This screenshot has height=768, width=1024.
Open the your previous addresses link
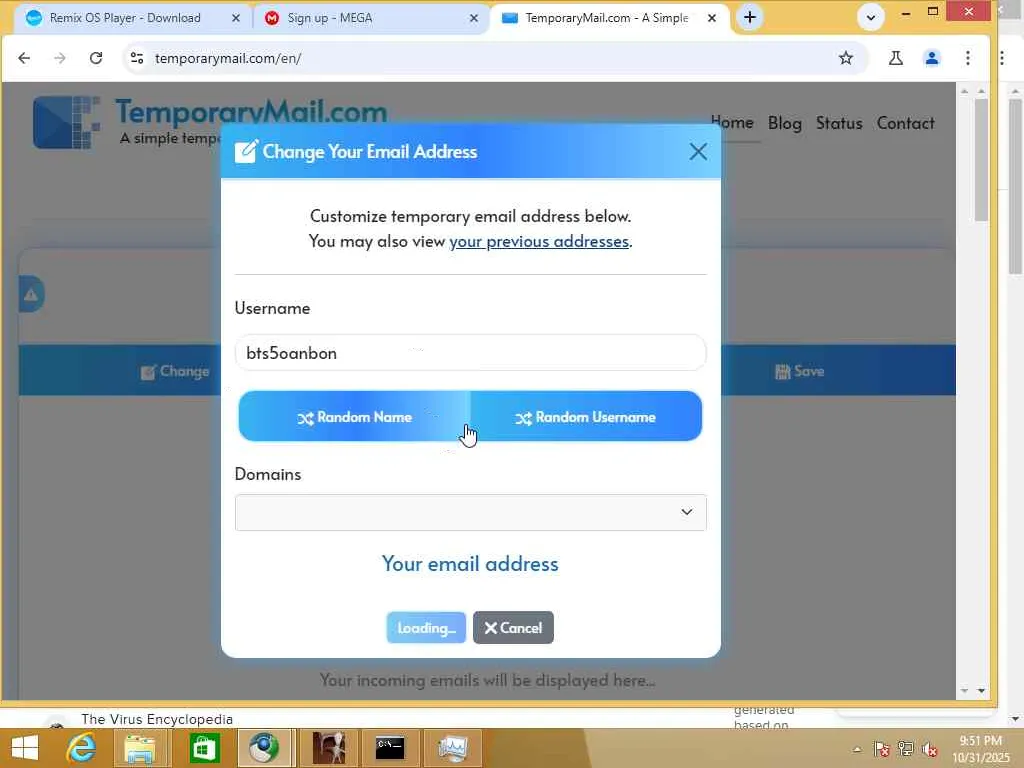point(539,241)
